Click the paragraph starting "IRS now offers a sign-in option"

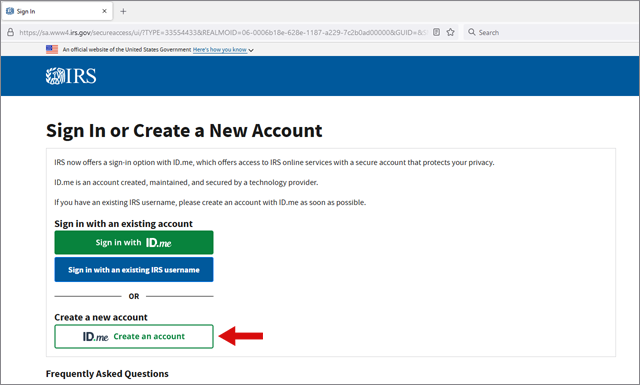pos(274,162)
